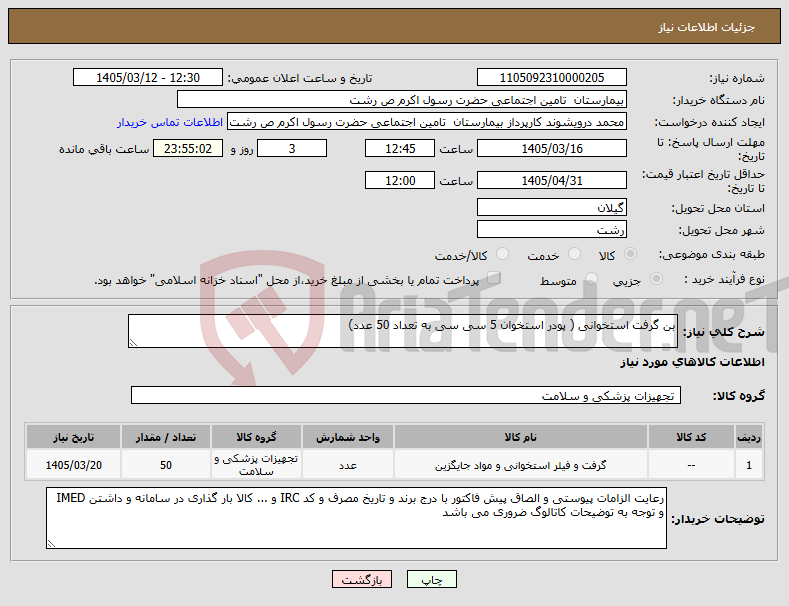789x606 pixels.
Task: Click the تعداد / مقدار column header
Action: (x=166, y=437)
